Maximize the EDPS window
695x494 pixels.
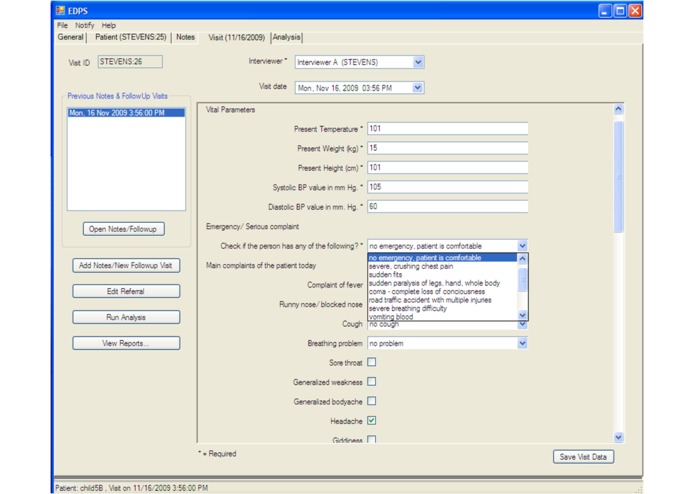tap(620, 11)
